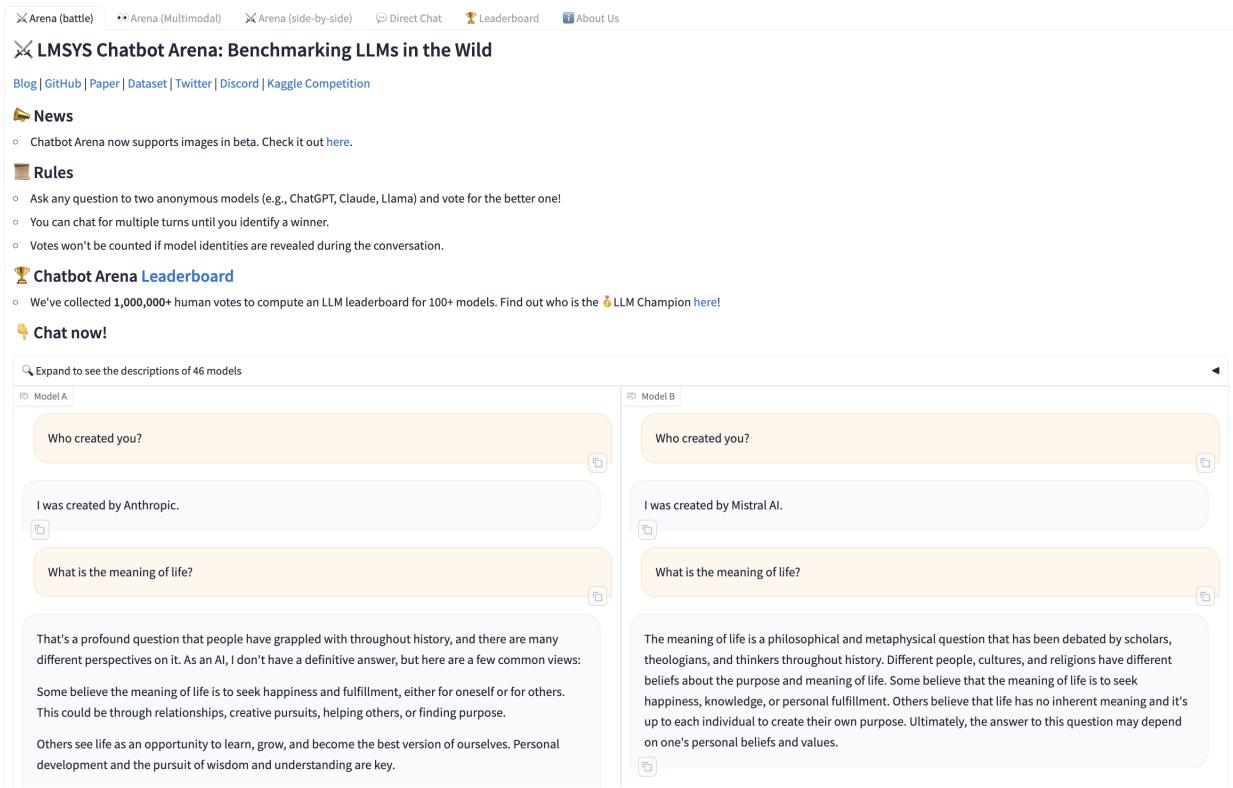The image size is (1233, 788).
Task: Click the Leaderboard heading link
Action: point(187,276)
